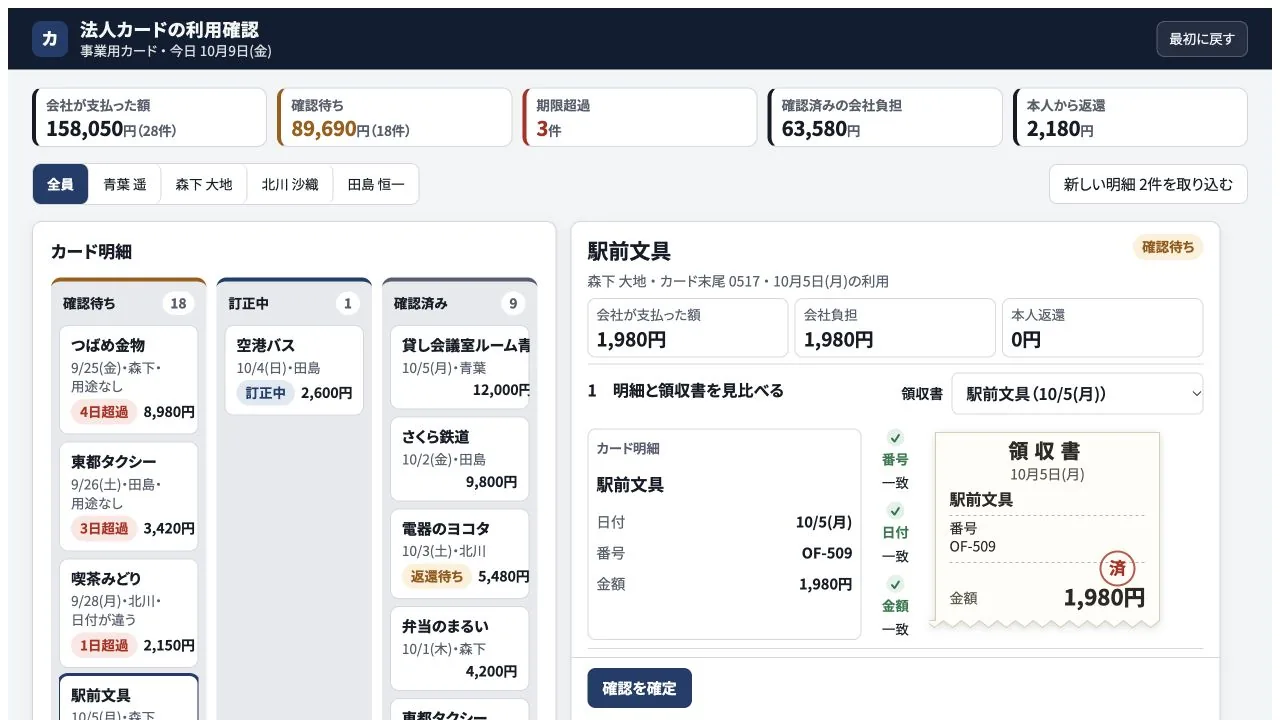Select the 駅前文具 card in 確認待ち column
This screenshot has width=1280, height=720.
pyautogui.click(x=129, y=698)
